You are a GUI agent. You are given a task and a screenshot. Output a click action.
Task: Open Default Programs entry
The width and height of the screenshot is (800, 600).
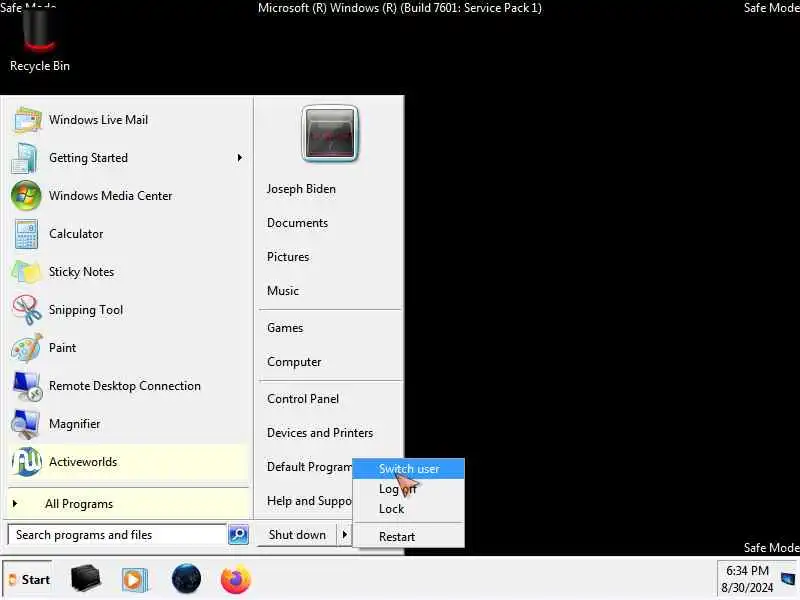tap(309, 467)
